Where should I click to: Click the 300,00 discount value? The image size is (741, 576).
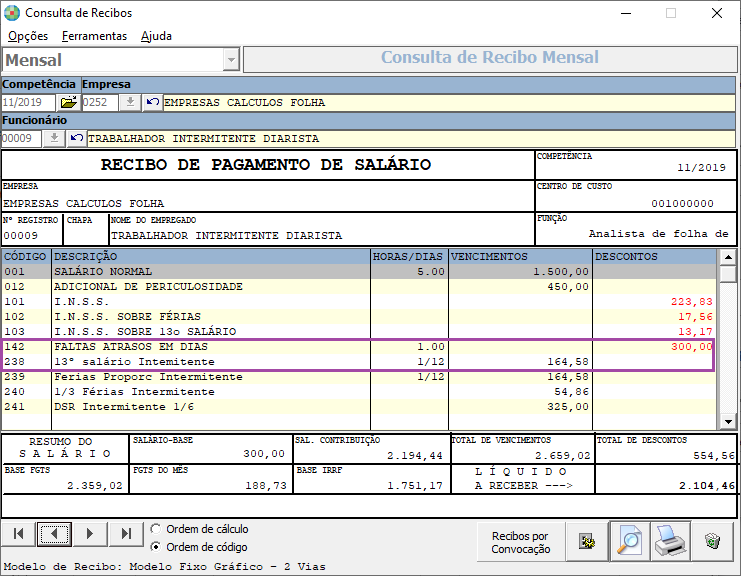tap(691, 347)
